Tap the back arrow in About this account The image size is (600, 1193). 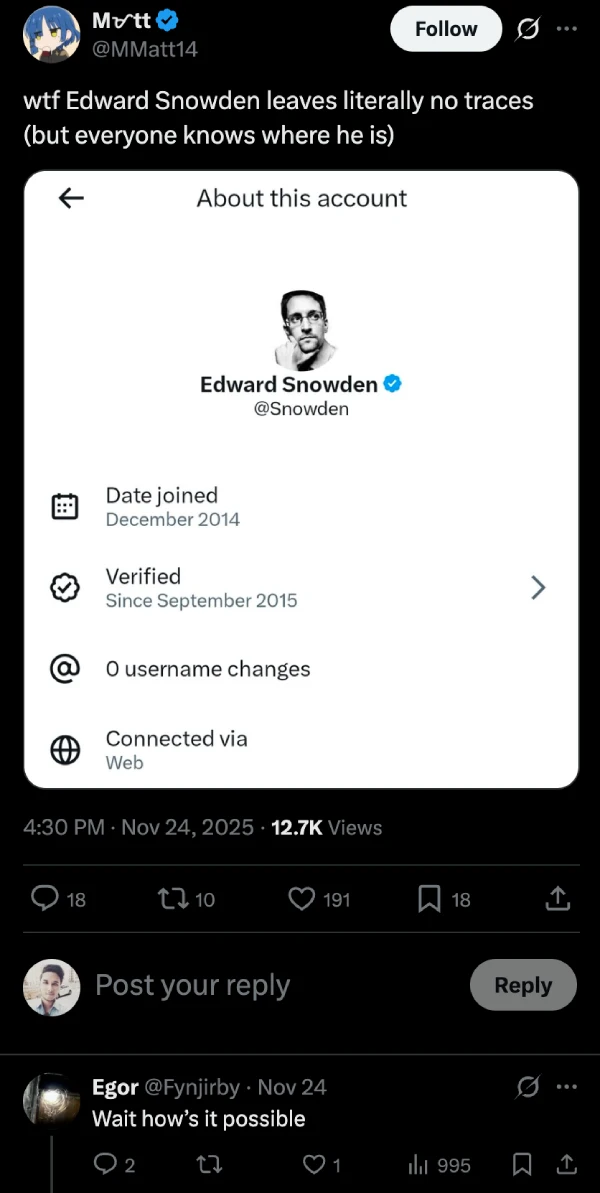coord(70,197)
